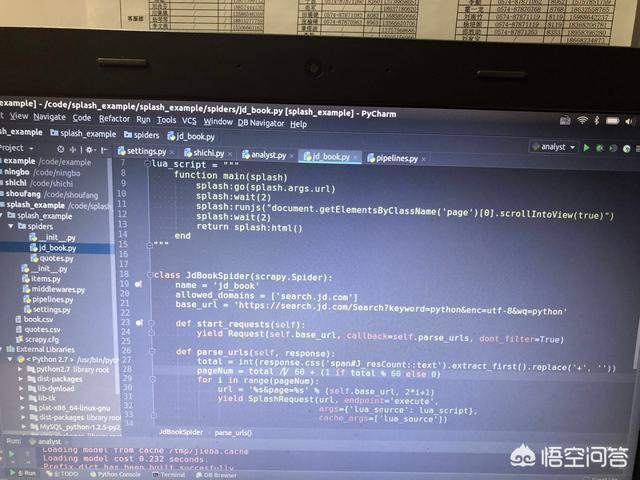Collapse the Python 2.7 interpreter node

click(10, 359)
